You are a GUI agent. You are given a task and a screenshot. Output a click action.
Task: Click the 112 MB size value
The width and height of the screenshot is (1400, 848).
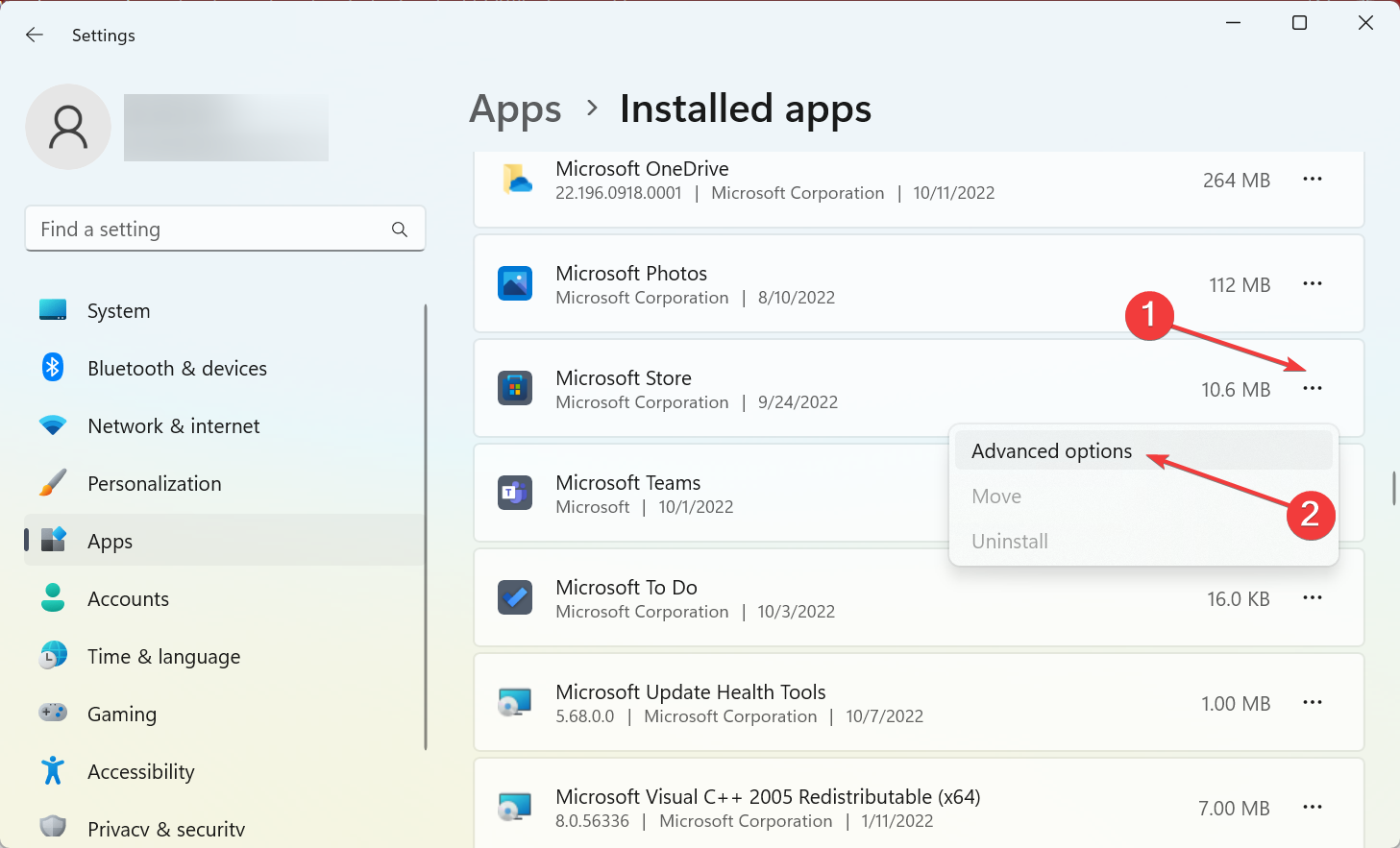[x=1240, y=285]
